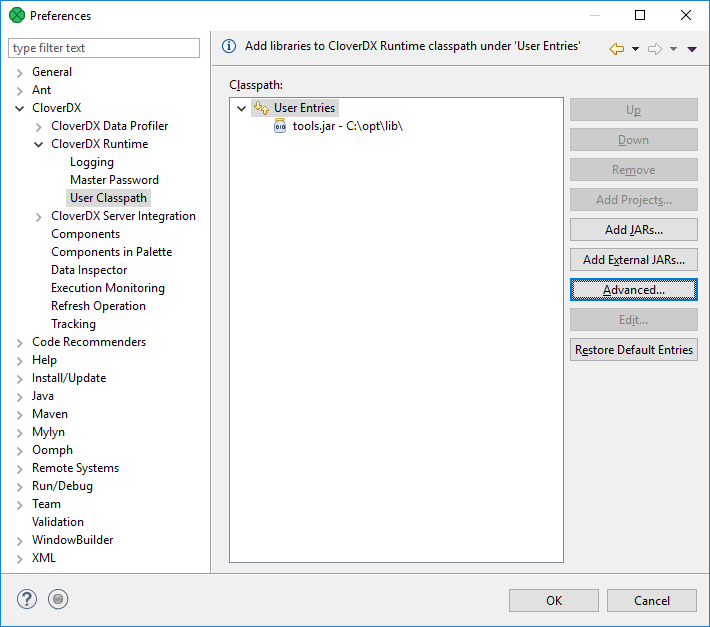Collapse the CloverDX category
The image size is (710, 627).
click(x=19, y=108)
